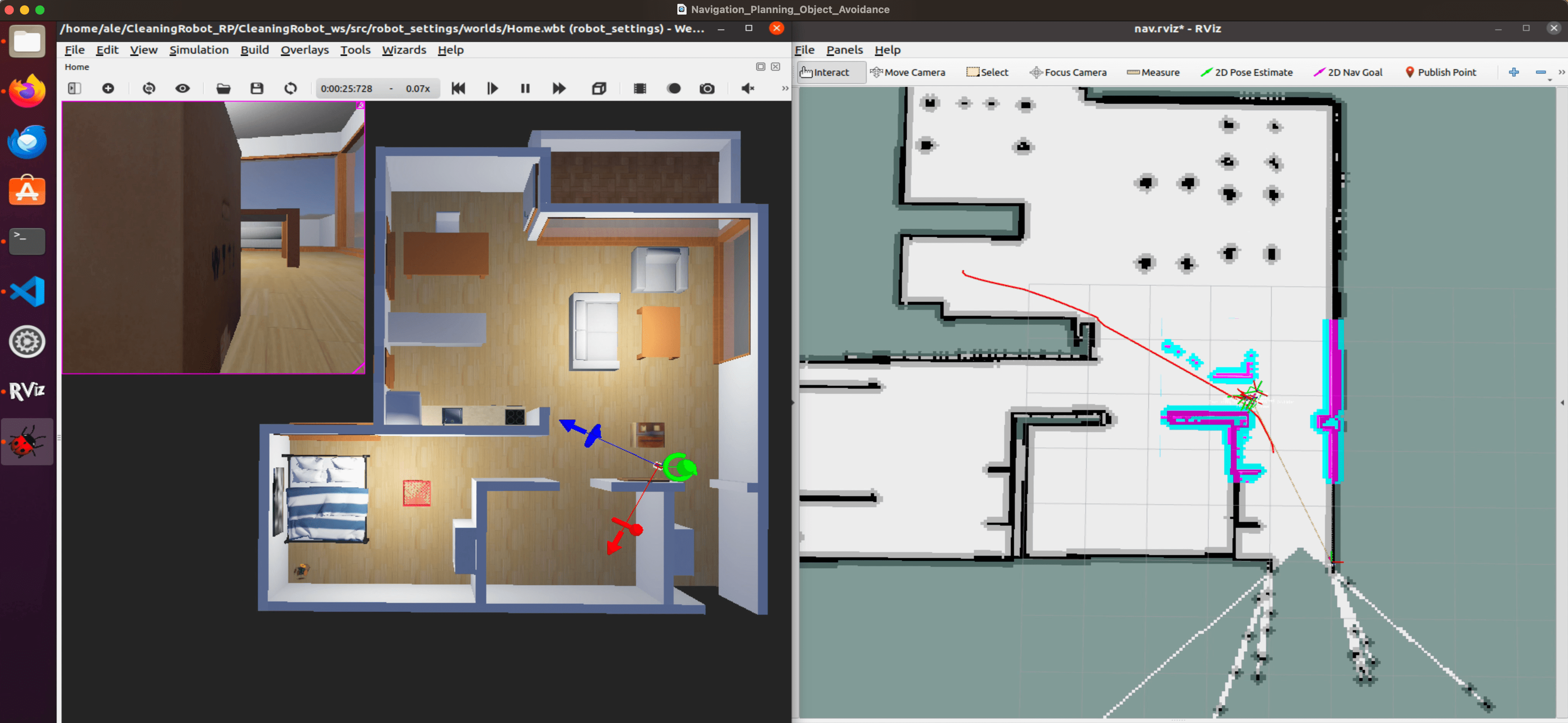Screen dimensions: 1568x723
Task: Activate the Publish Point tool
Action: 1441,72
